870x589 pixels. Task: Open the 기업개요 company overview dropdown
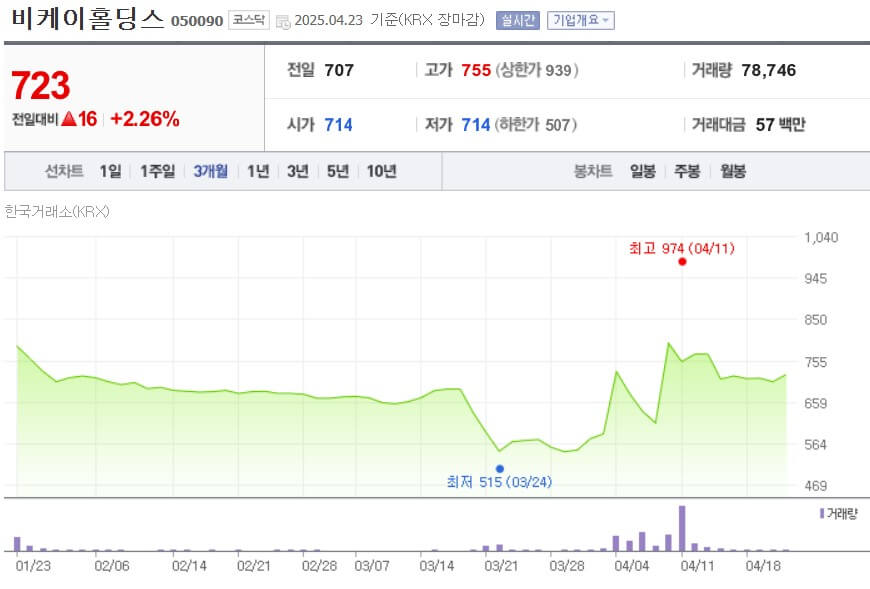(x=580, y=19)
